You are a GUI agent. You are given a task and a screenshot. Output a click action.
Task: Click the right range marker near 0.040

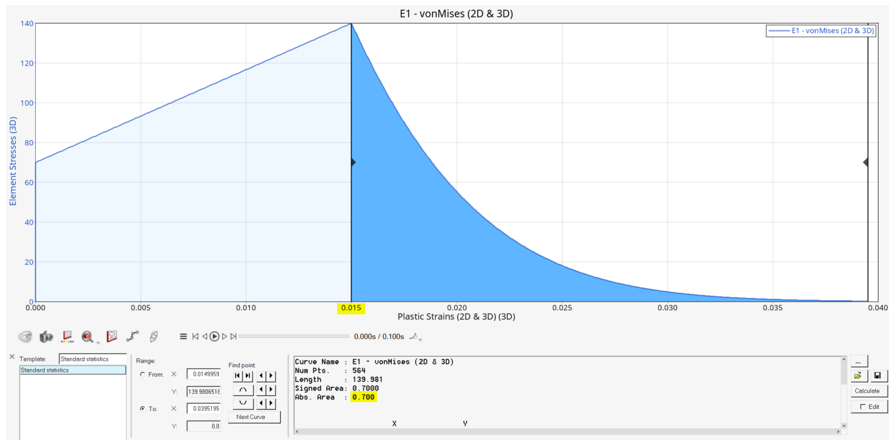(x=866, y=163)
